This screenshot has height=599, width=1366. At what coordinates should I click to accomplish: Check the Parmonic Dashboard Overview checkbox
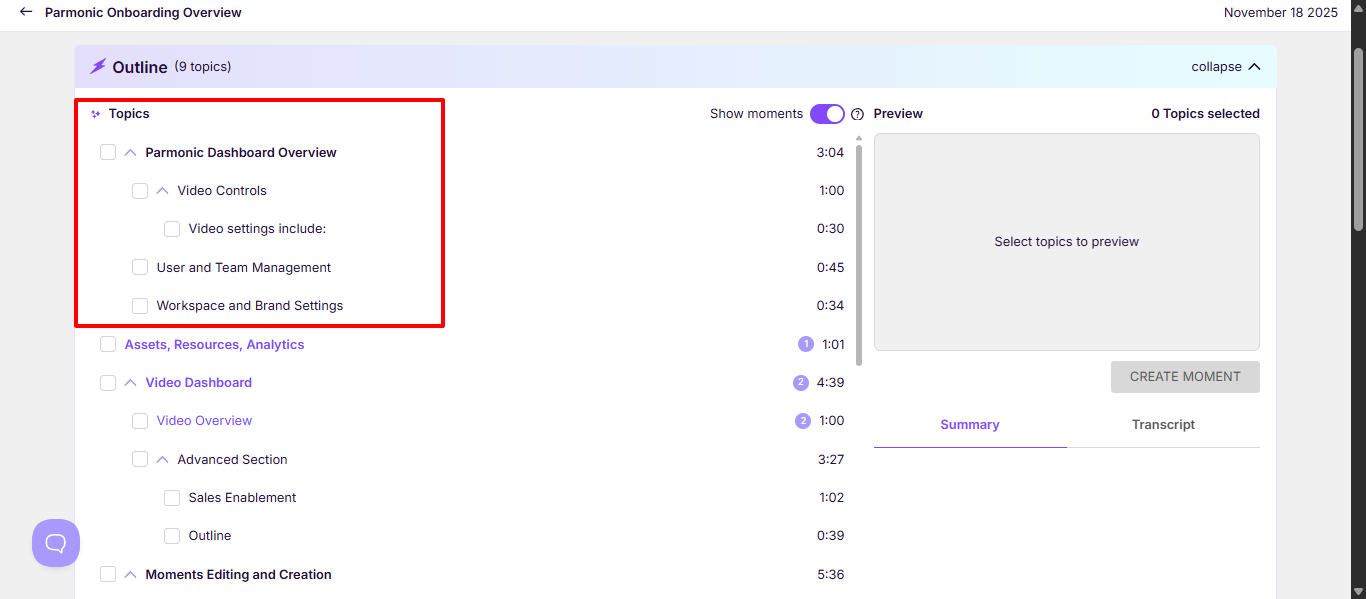click(108, 153)
